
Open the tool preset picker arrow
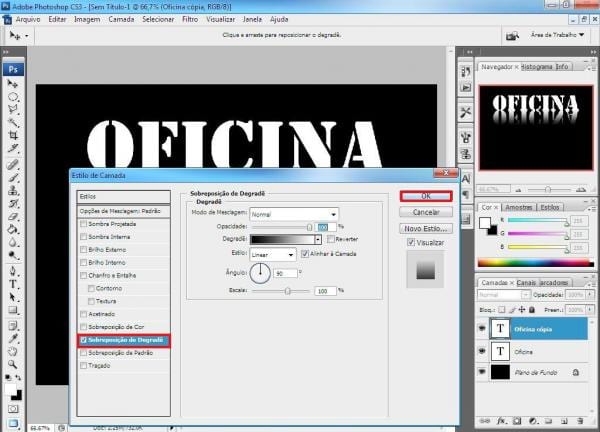tap(26, 36)
